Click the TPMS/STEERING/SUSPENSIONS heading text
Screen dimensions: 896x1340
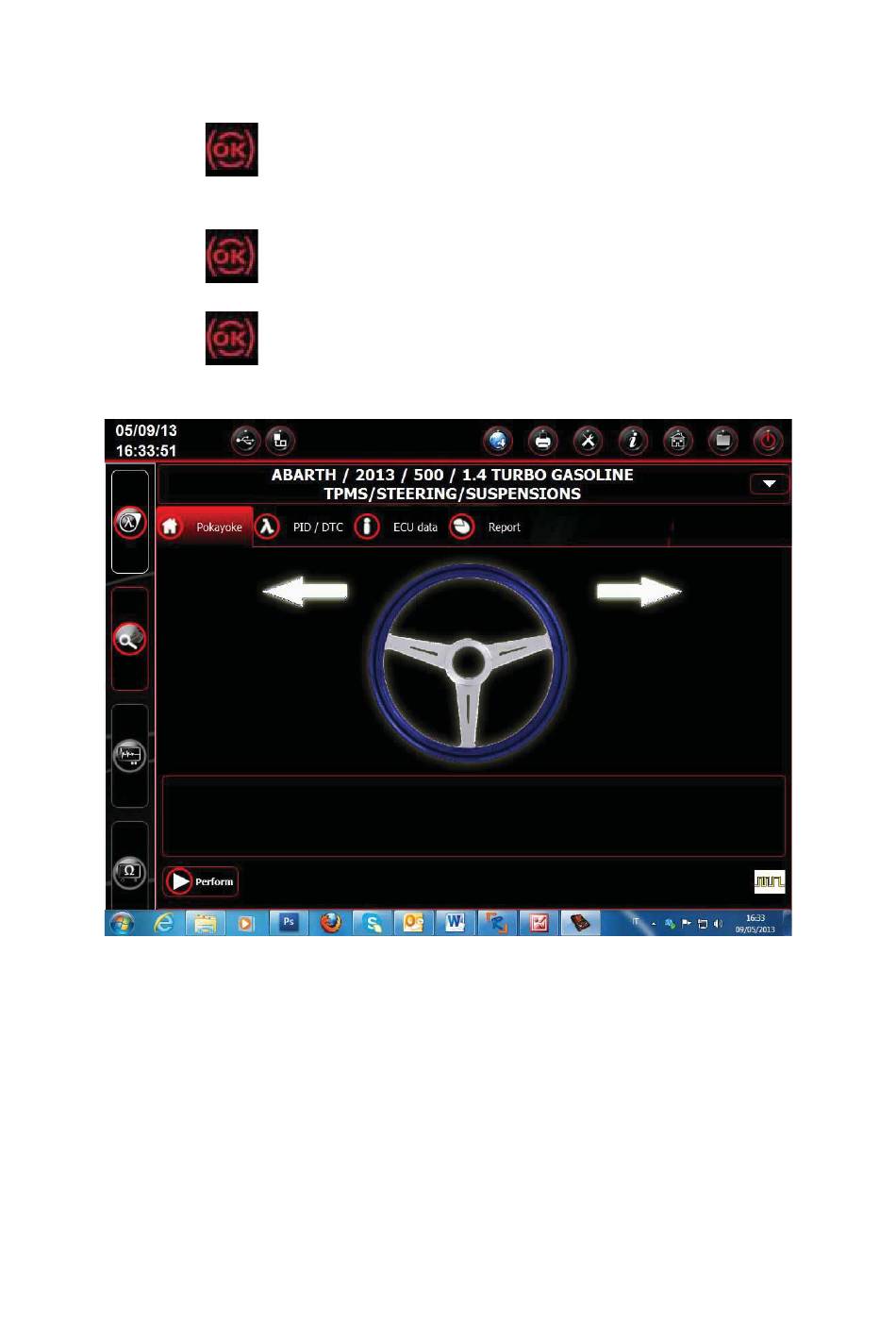pos(453,494)
